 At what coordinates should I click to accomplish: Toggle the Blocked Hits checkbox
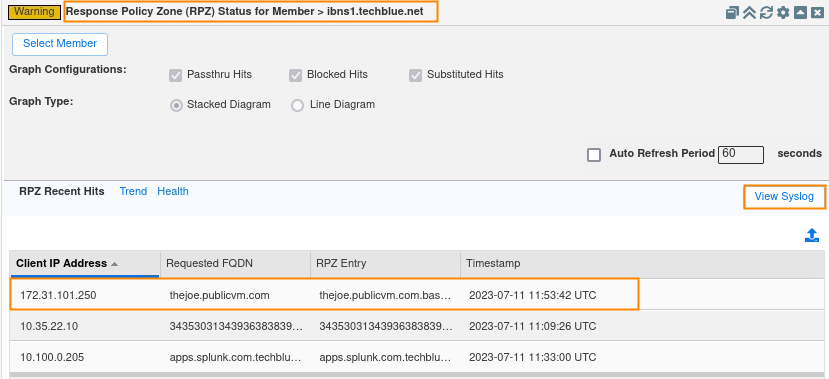click(296, 75)
